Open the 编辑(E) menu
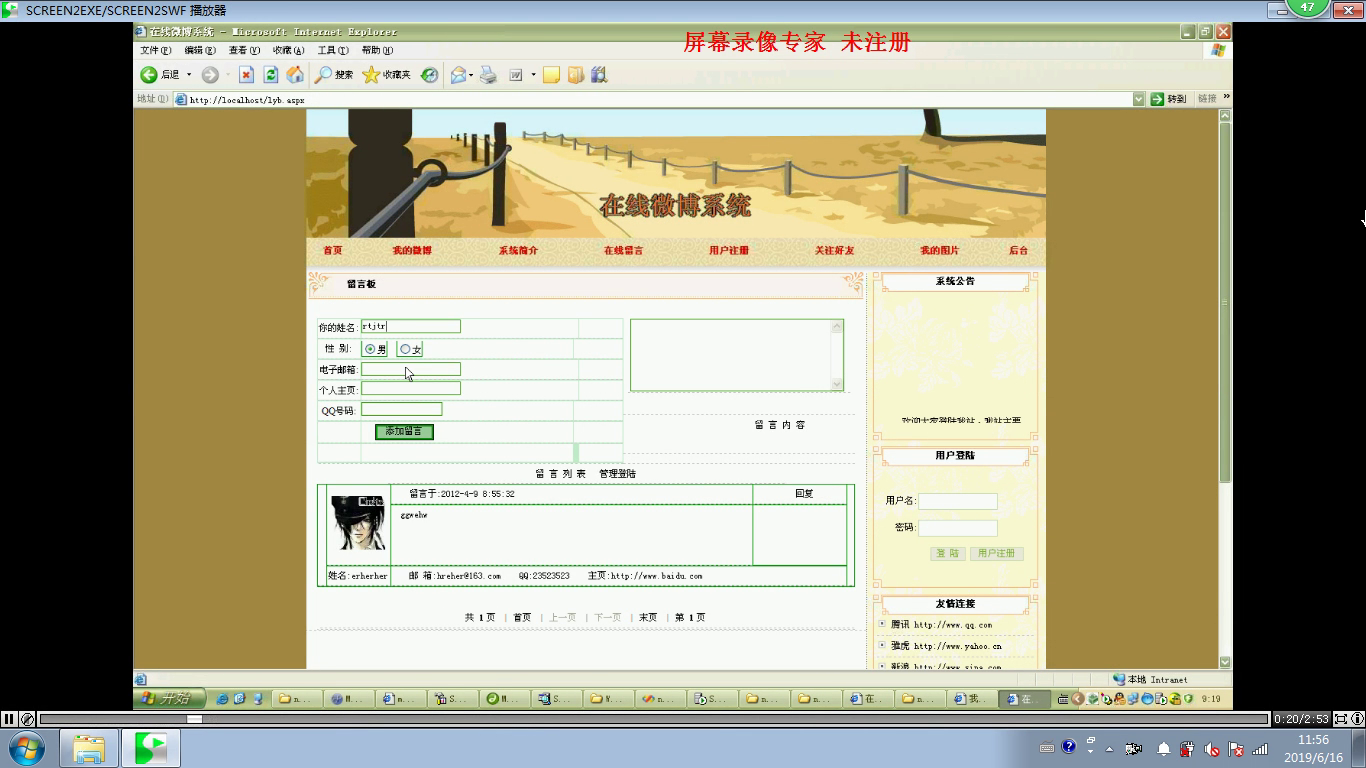 [200, 50]
